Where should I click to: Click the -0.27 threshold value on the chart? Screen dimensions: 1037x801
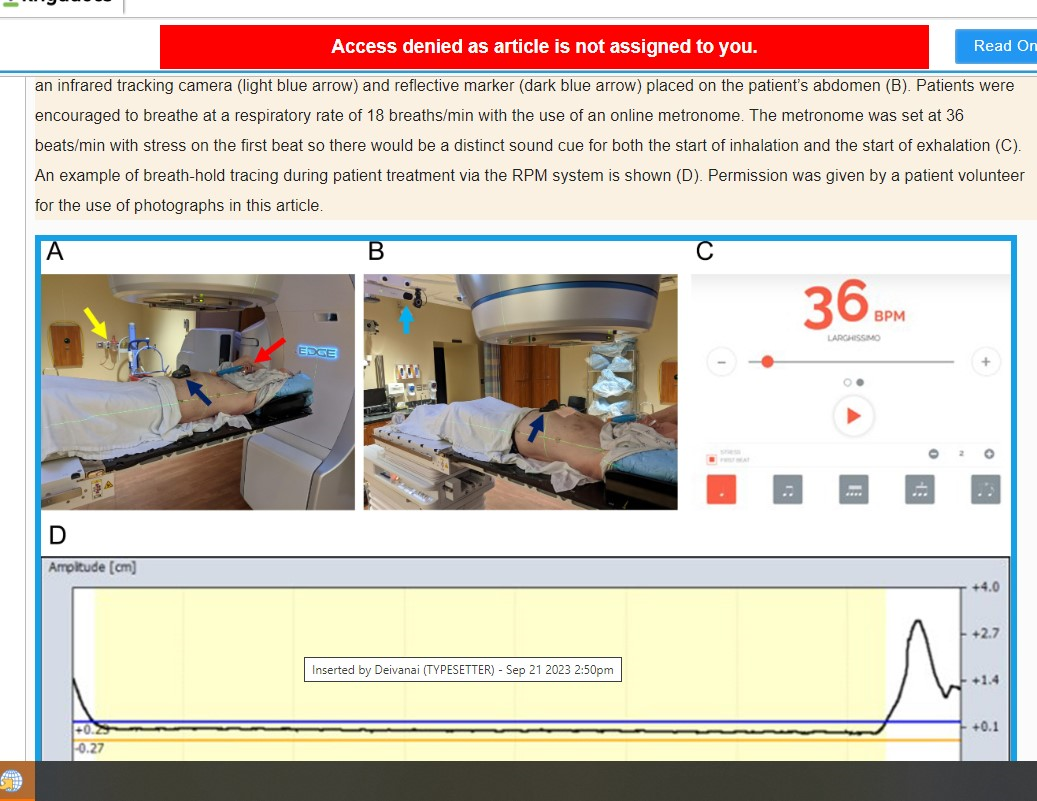coord(89,748)
